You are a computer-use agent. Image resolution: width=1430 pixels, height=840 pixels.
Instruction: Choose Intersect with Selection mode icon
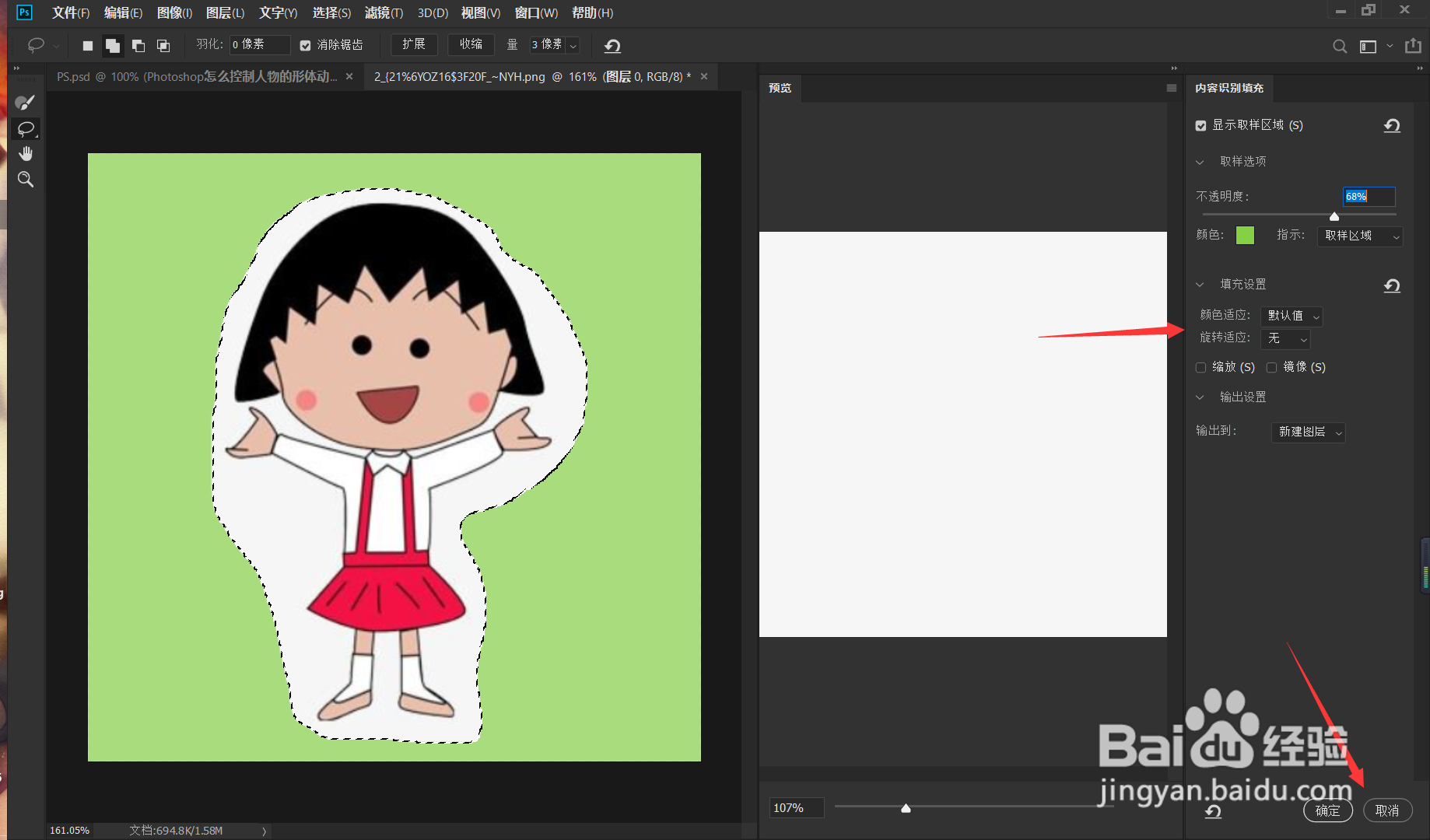click(x=163, y=46)
